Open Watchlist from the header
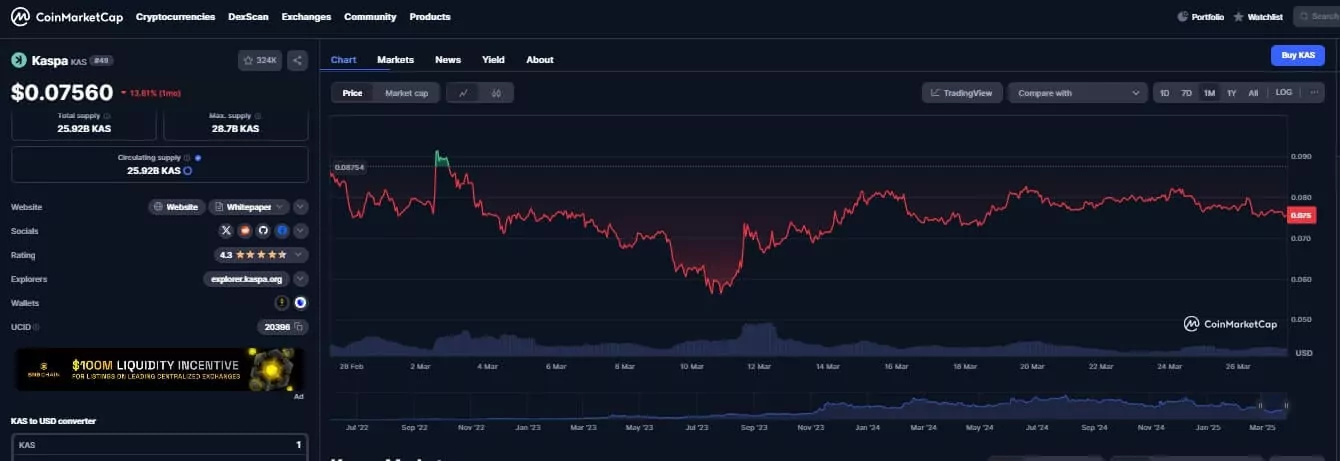The image size is (1340, 461). coord(1258,17)
